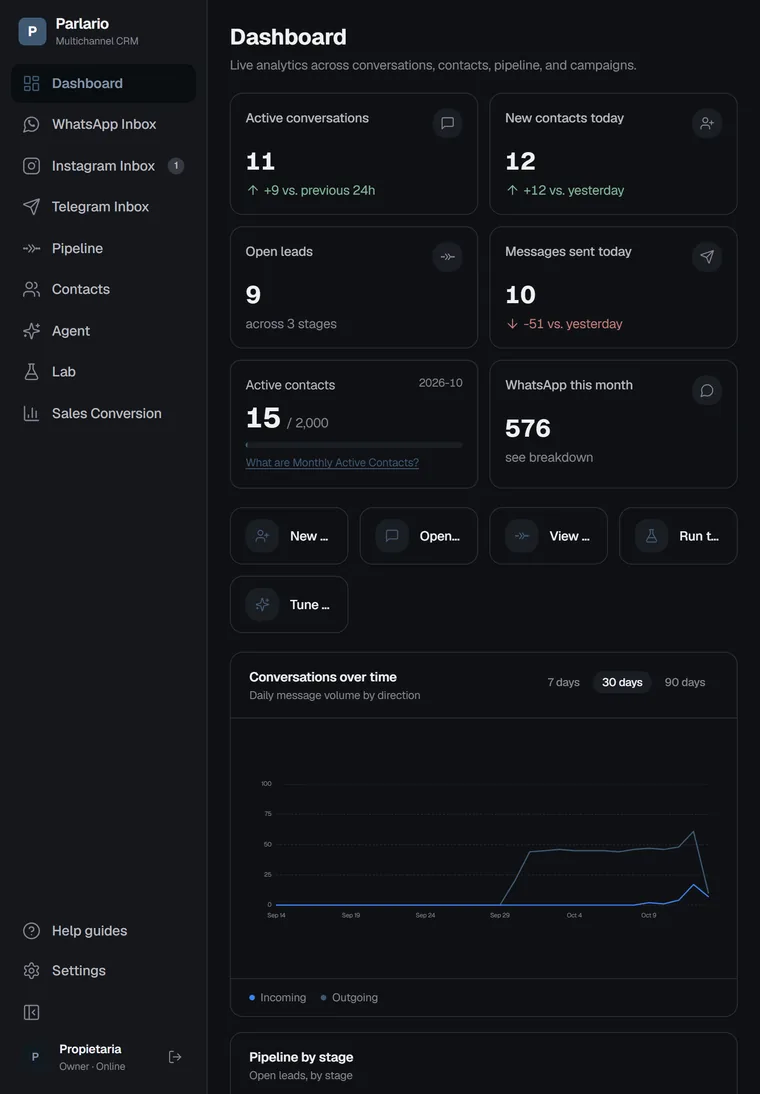Open the New contacts today card
The height and width of the screenshot is (1094, 760).
613,153
